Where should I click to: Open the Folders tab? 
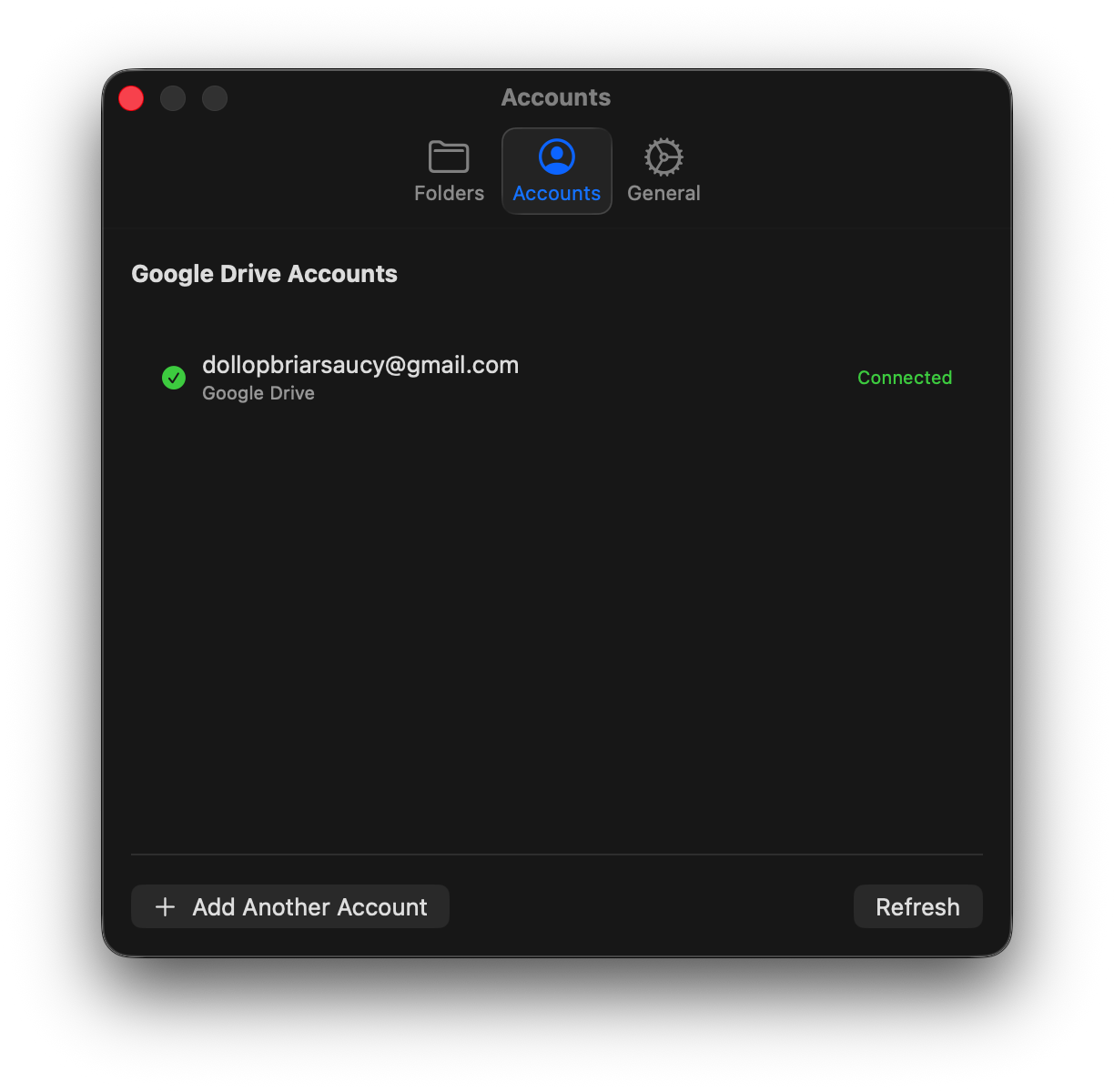[449, 171]
